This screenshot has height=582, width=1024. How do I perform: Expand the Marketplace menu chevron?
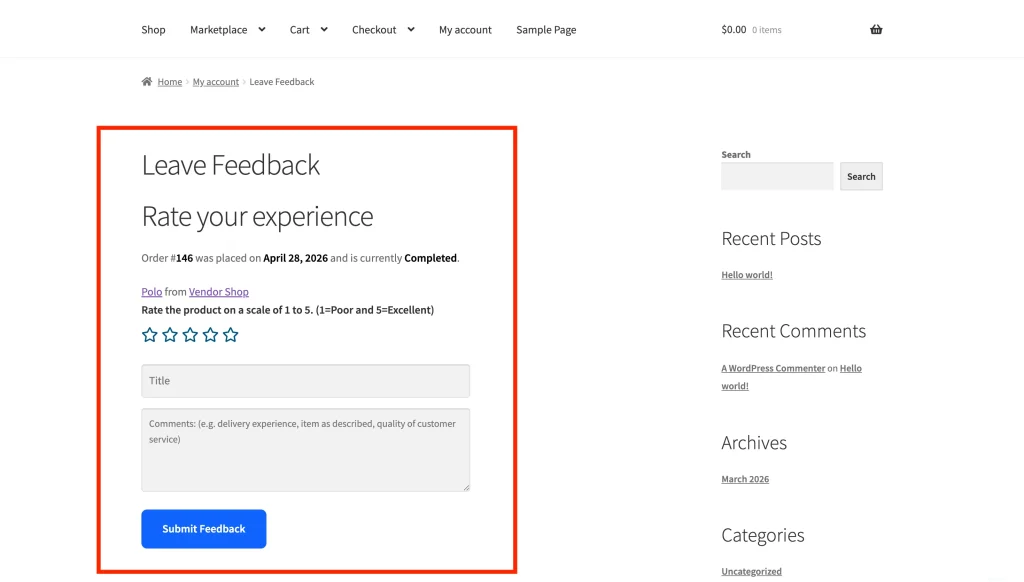(x=262, y=29)
